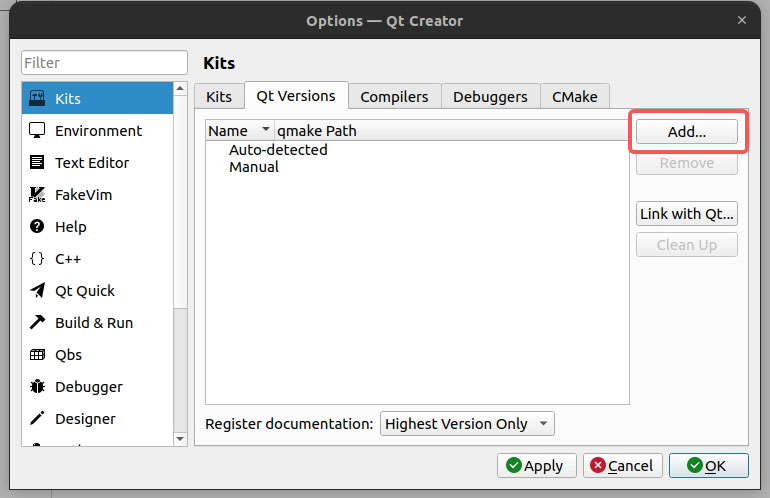Click the Qbs grid icon

click(37, 355)
